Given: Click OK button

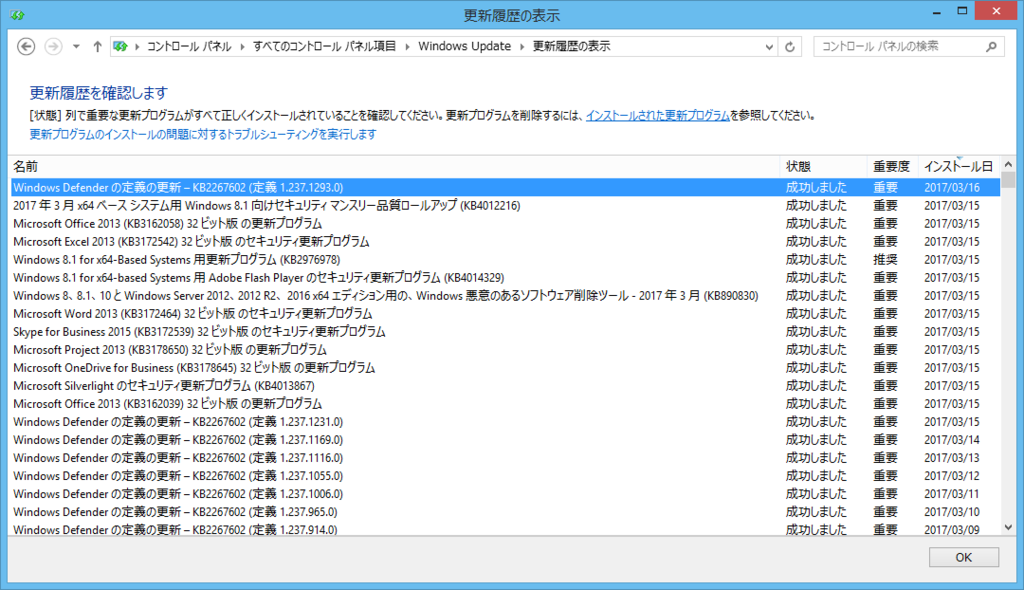Looking at the screenshot, I should pyautogui.click(x=964, y=557).
